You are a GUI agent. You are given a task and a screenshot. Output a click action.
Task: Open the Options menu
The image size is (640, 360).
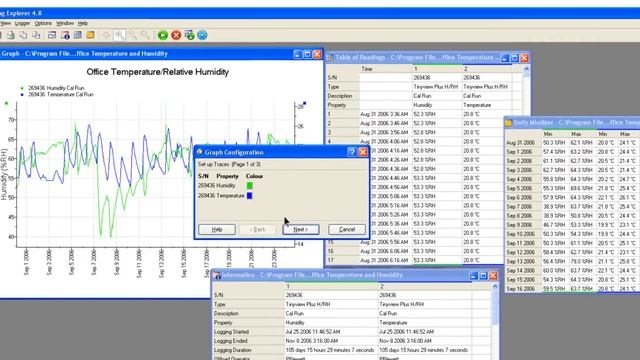click(43, 23)
